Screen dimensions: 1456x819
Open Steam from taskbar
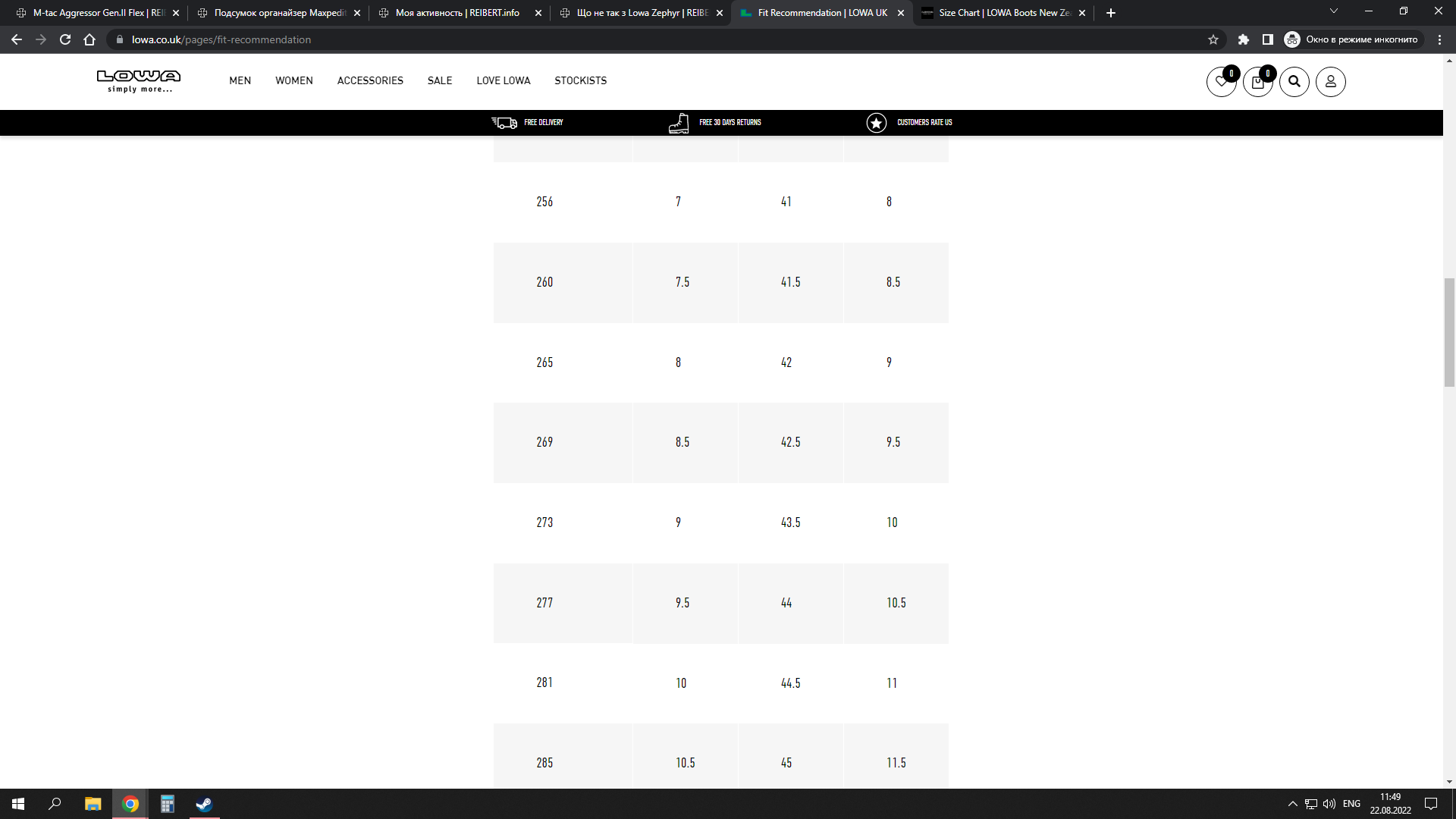tap(204, 804)
